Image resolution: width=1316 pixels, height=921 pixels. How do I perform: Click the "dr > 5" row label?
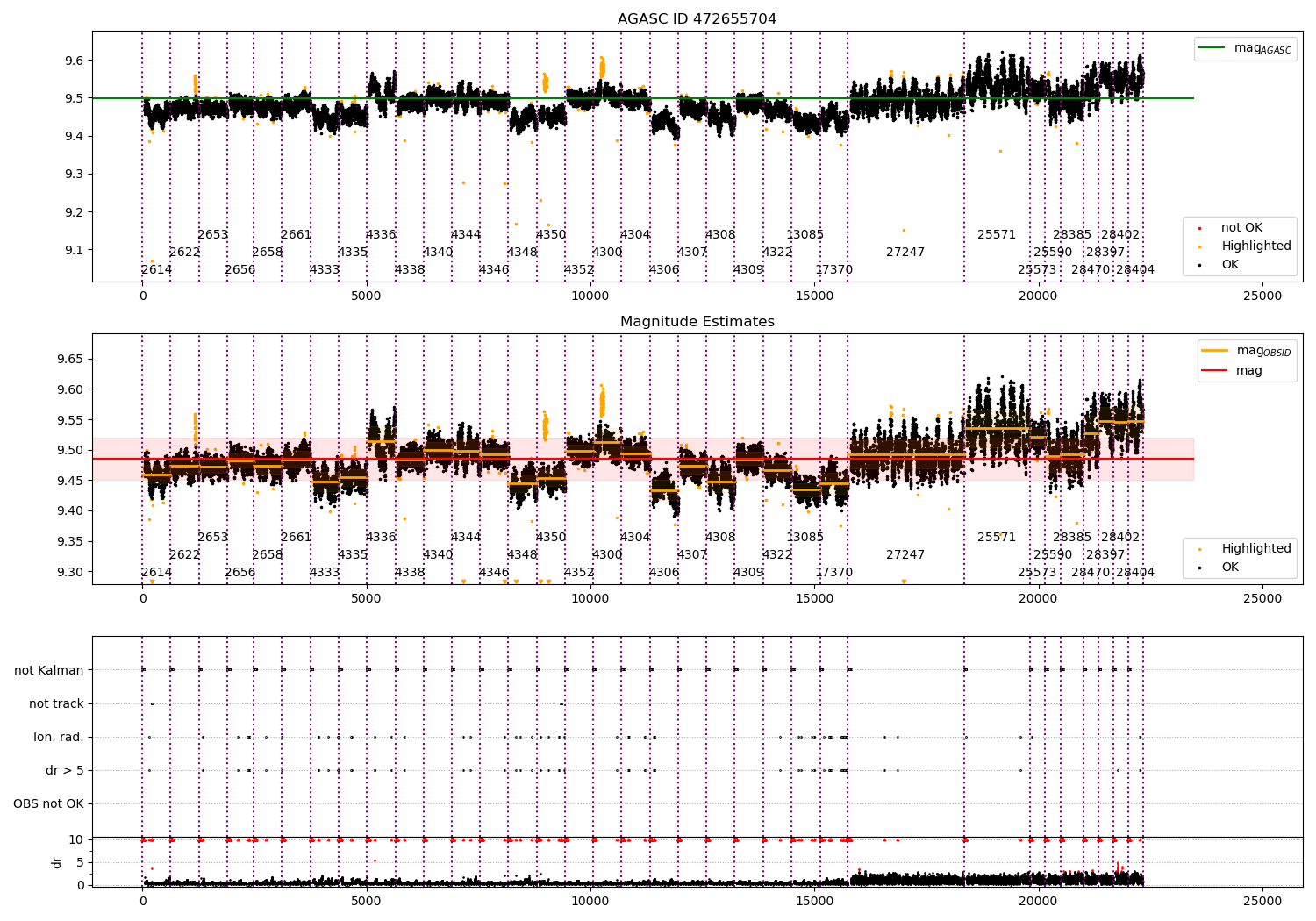click(65, 770)
